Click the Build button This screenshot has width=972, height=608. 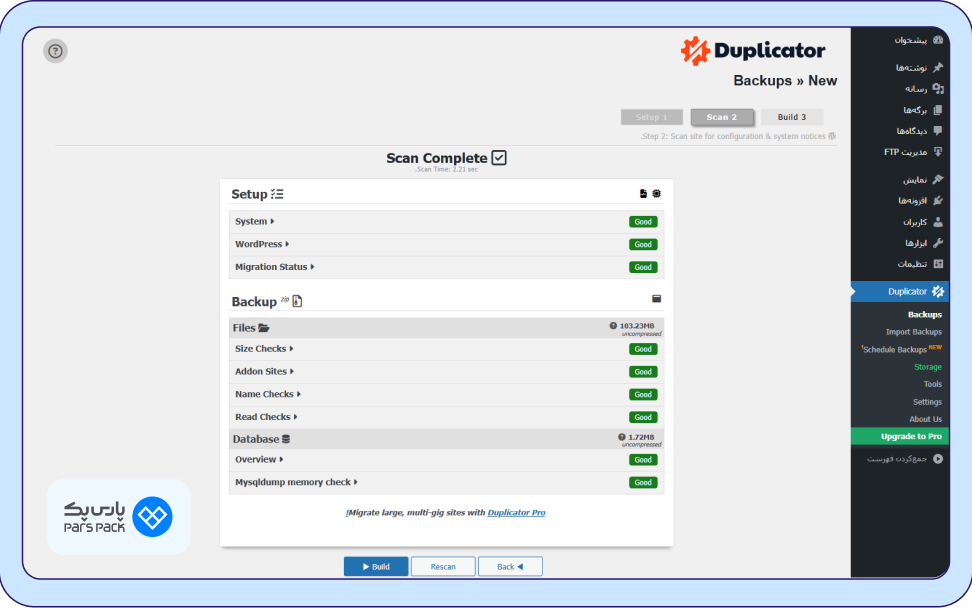click(x=376, y=566)
